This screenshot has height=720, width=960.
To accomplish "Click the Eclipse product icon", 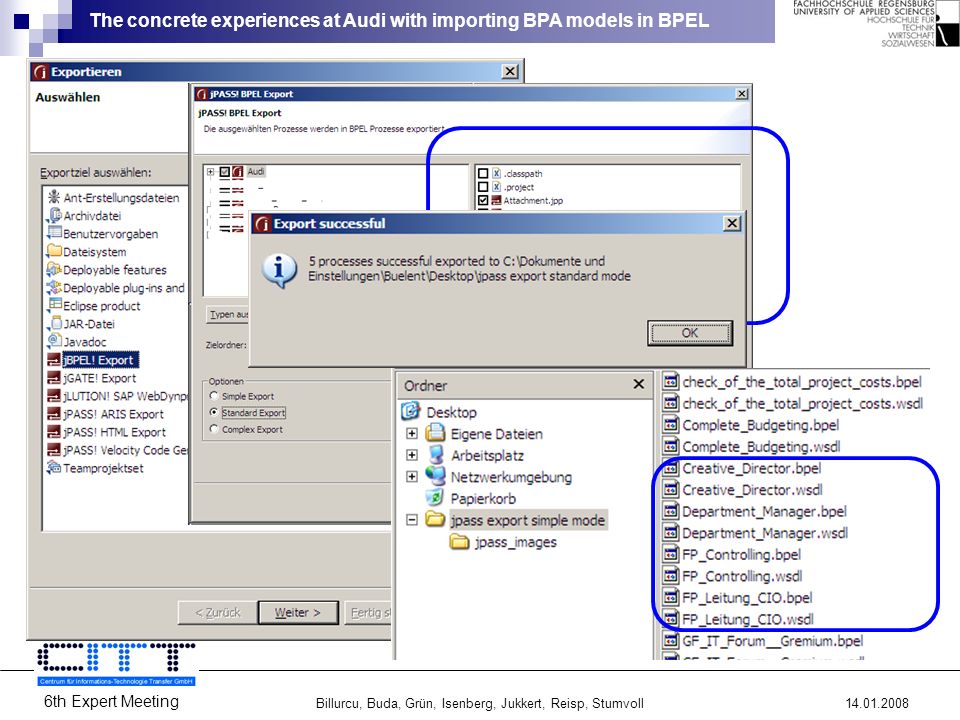I will (x=54, y=305).
